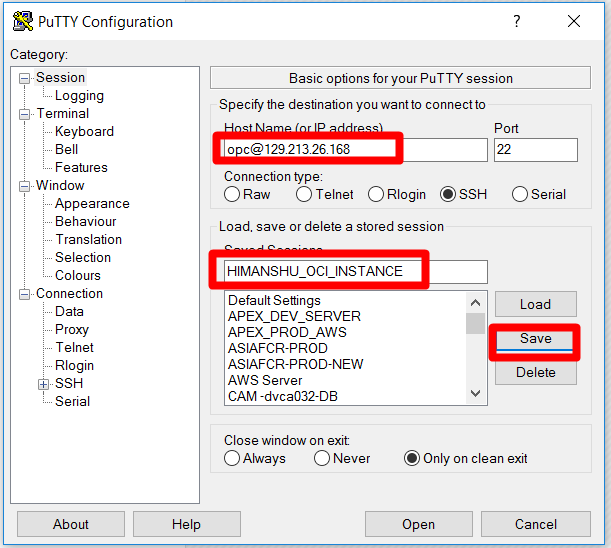Click the About button
The height and width of the screenshot is (548, 611).
pyautogui.click(x=71, y=524)
